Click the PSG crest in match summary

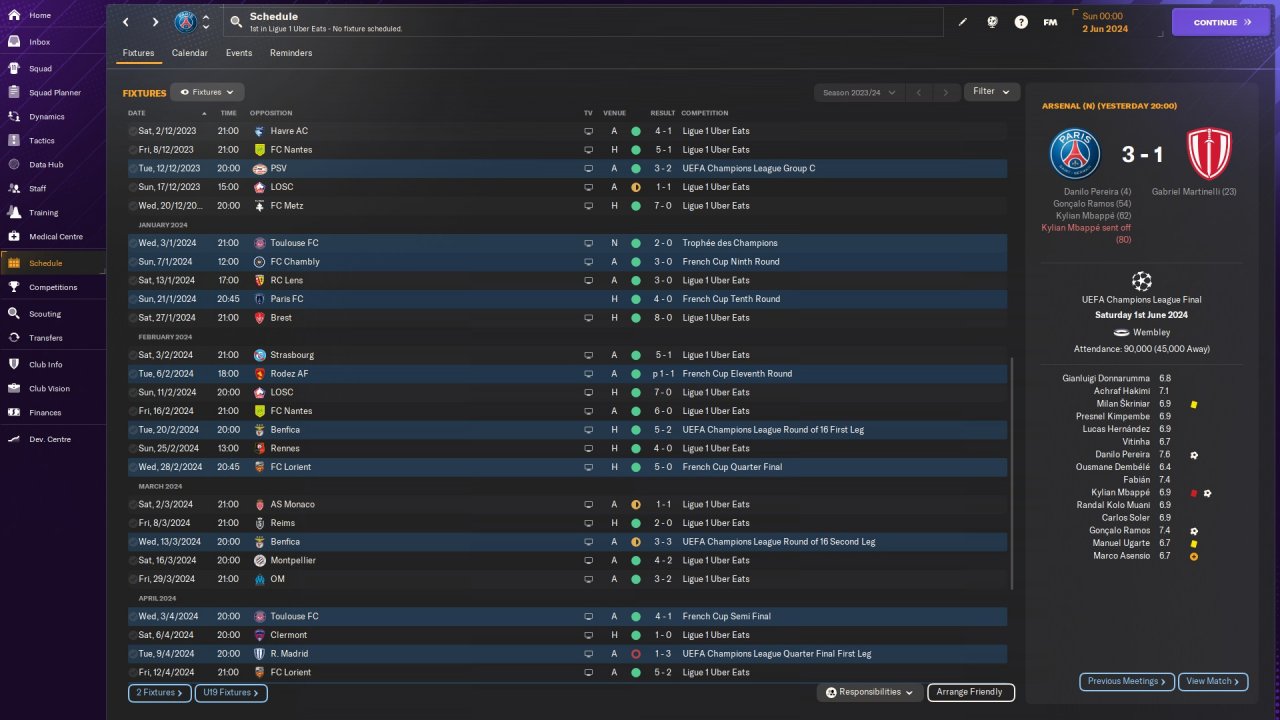pyautogui.click(x=1075, y=154)
